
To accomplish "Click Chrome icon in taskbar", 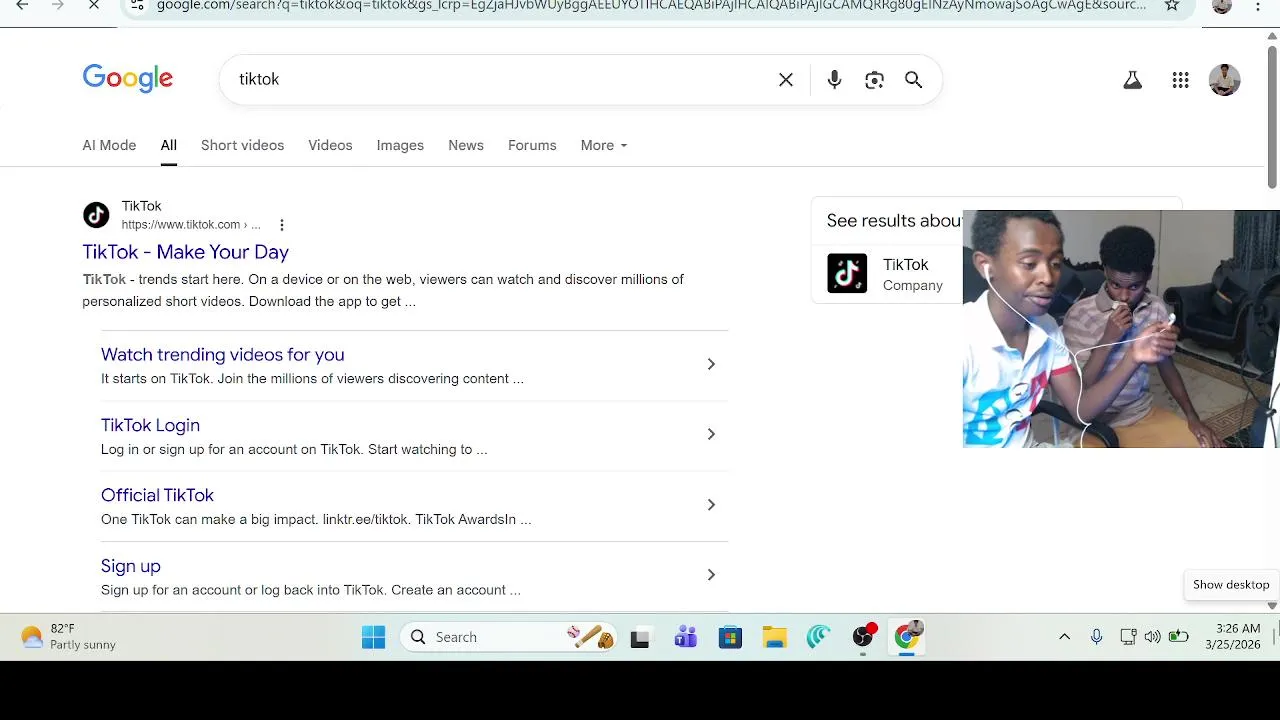I will click(907, 637).
